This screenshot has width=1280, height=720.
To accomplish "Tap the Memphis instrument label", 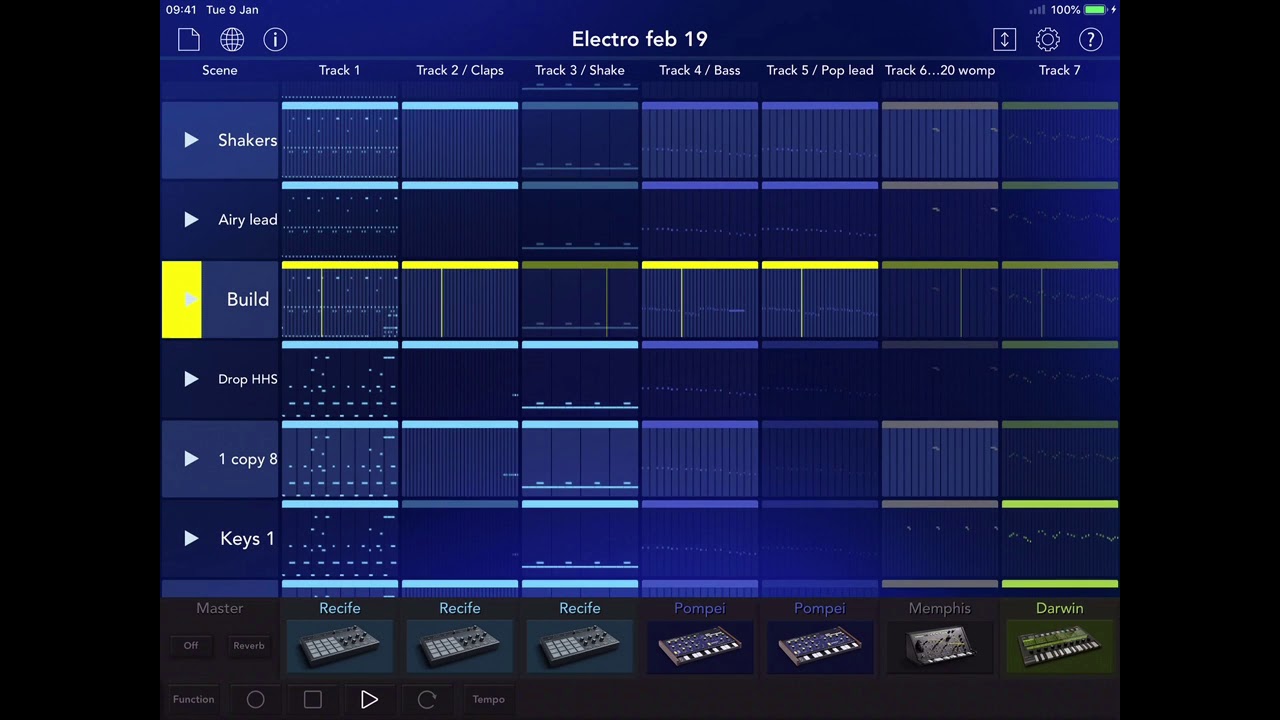I will pos(940,608).
